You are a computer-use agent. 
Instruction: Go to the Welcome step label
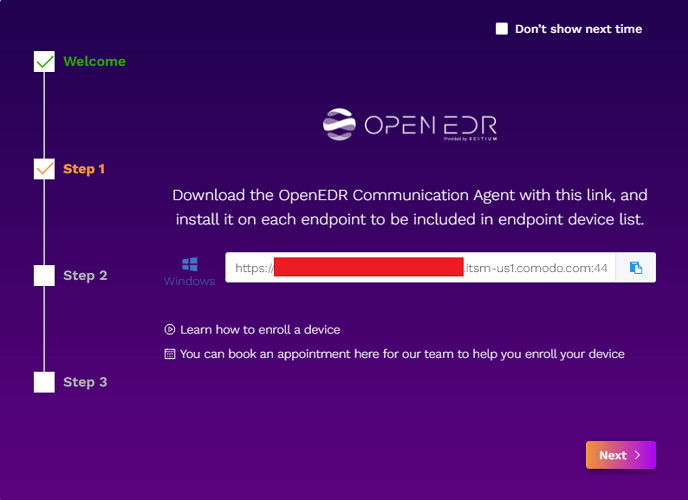pos(94,61)
